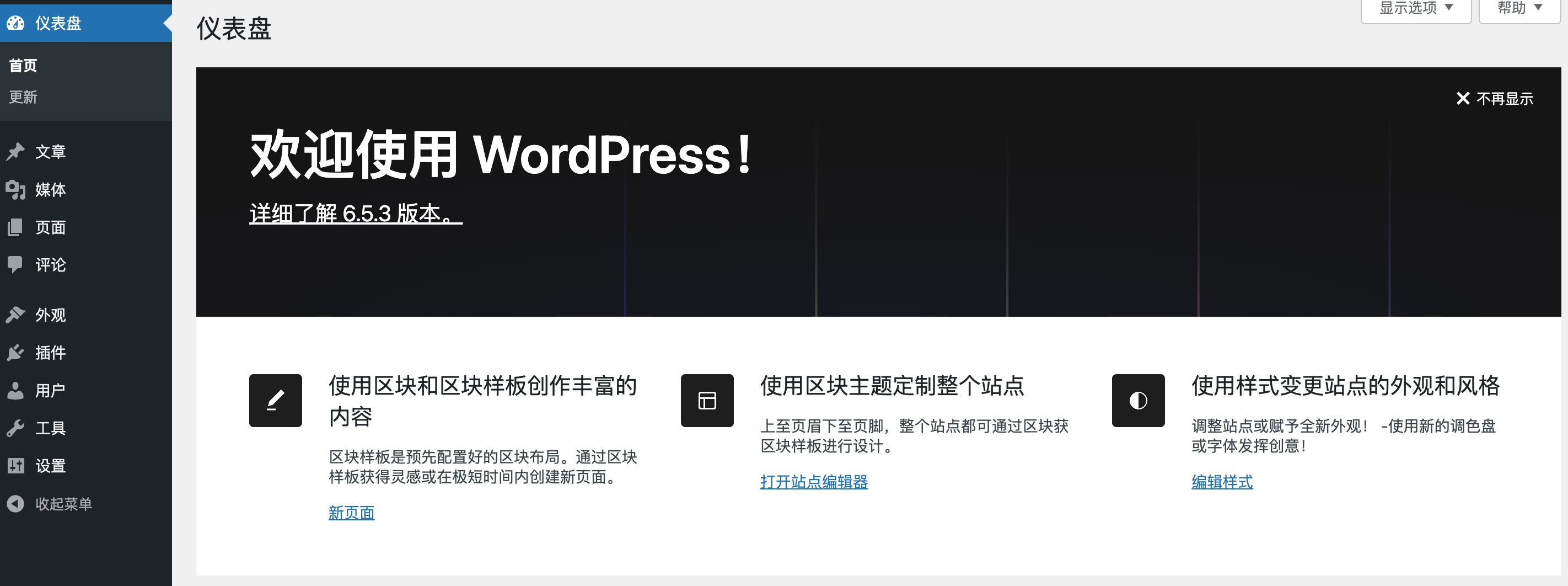Viewport: 1568px width, 586px height.
Task: Click the plug icon beside 插件
Action: pyautogui.click(x=15, y=353)
